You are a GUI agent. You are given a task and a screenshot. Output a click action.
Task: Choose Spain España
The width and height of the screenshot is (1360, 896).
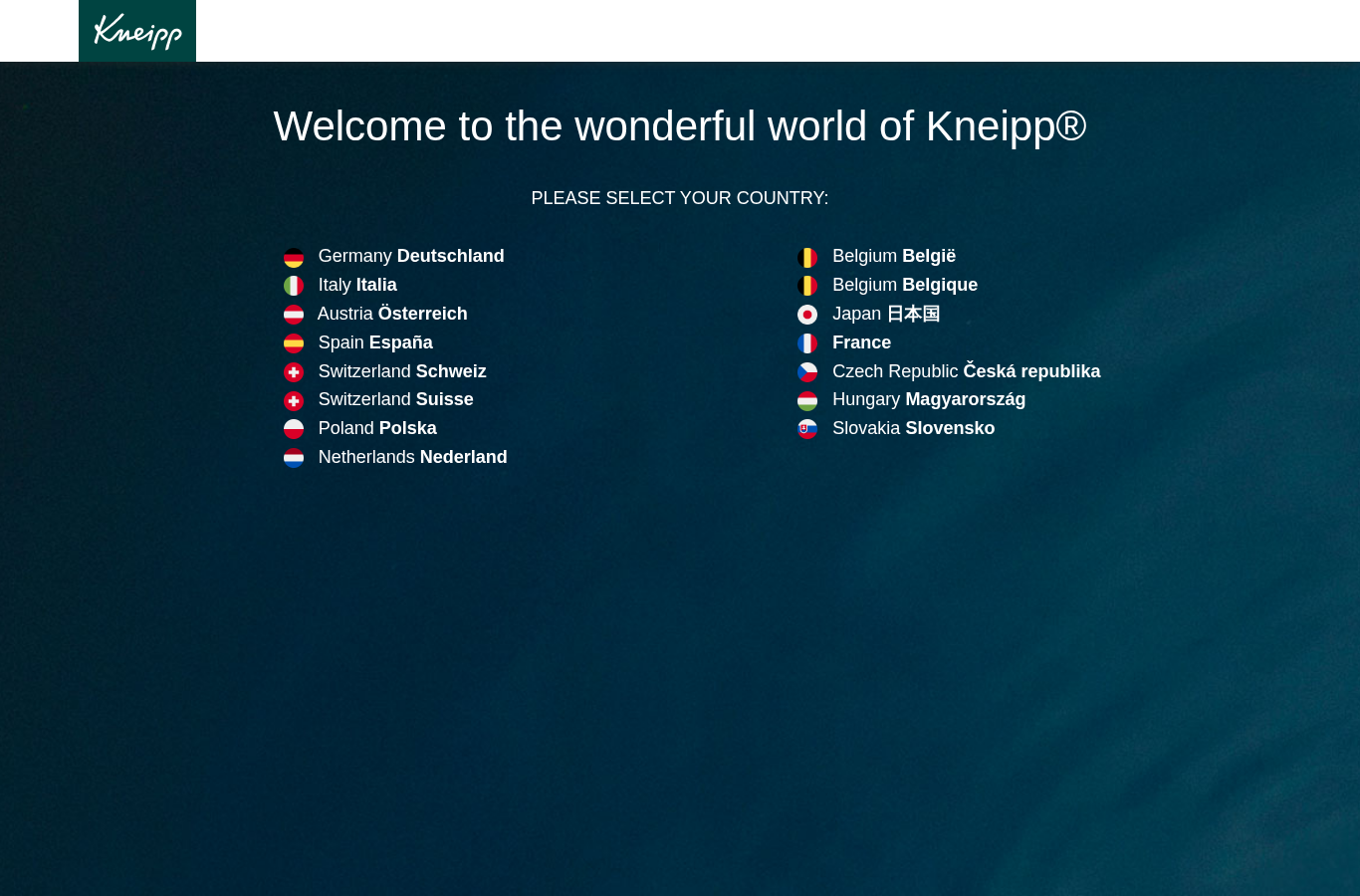375,342
